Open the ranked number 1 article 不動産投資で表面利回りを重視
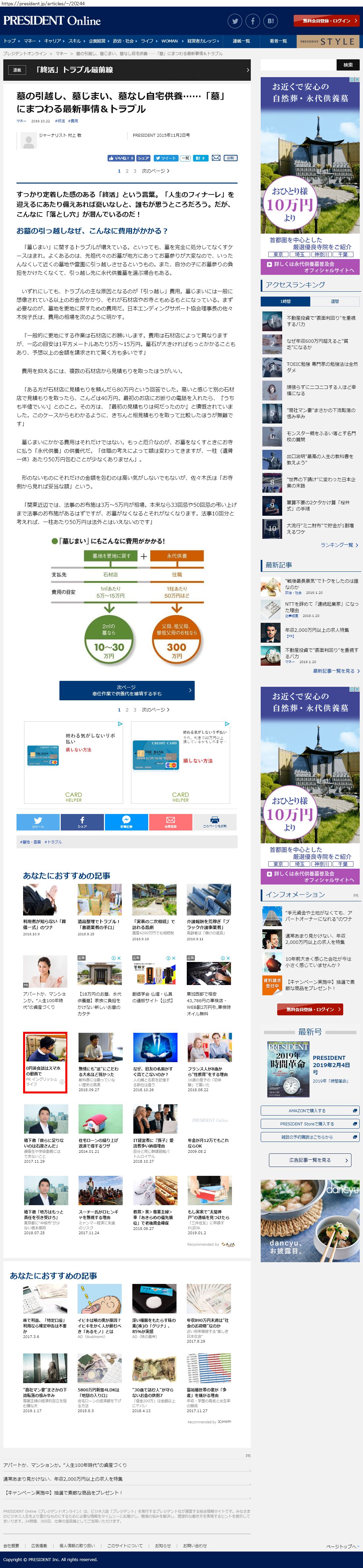Image resolution: width=363 pixels, height=1568 pixels. click(311, 321)
